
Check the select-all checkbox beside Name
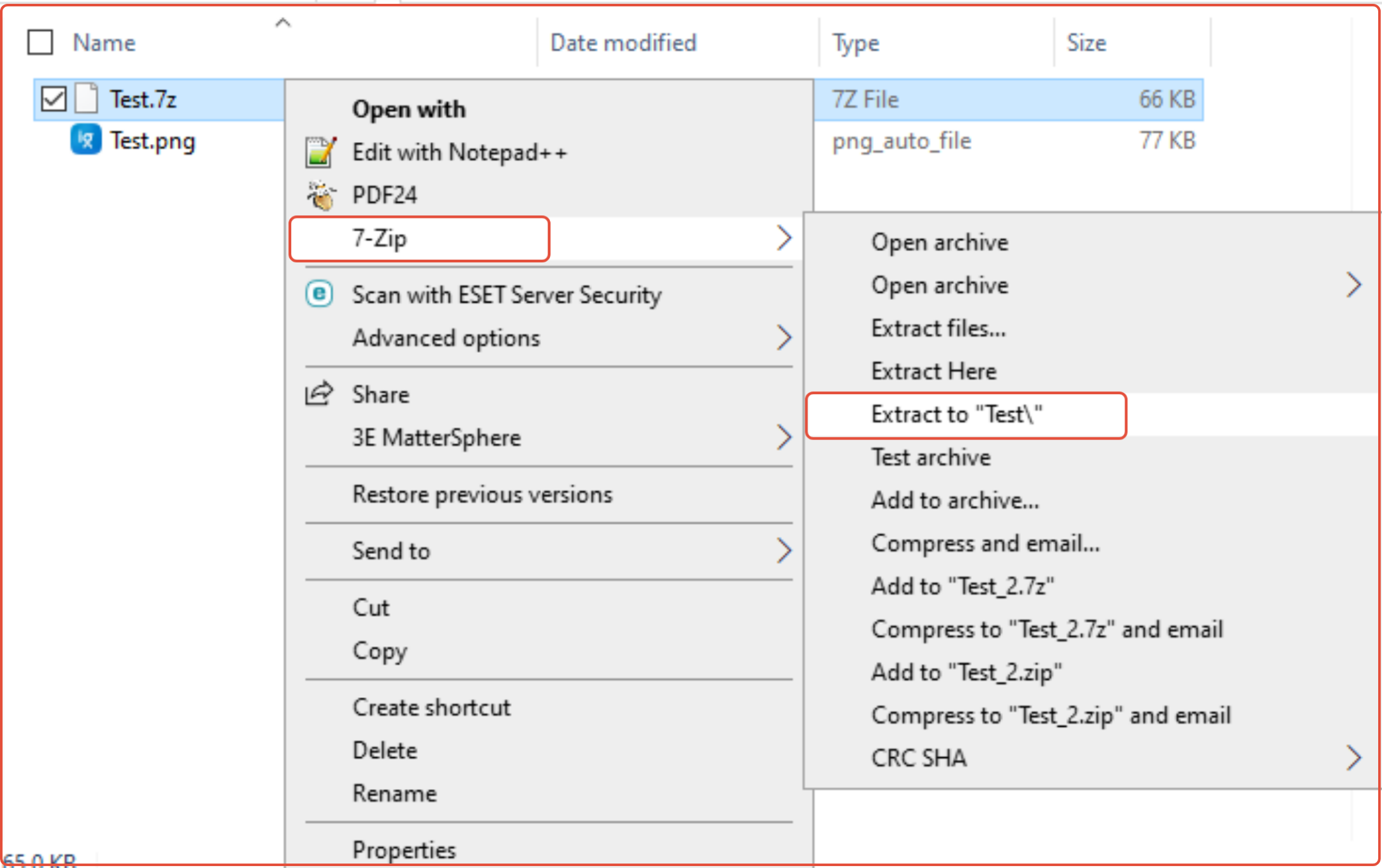point(40,43)
